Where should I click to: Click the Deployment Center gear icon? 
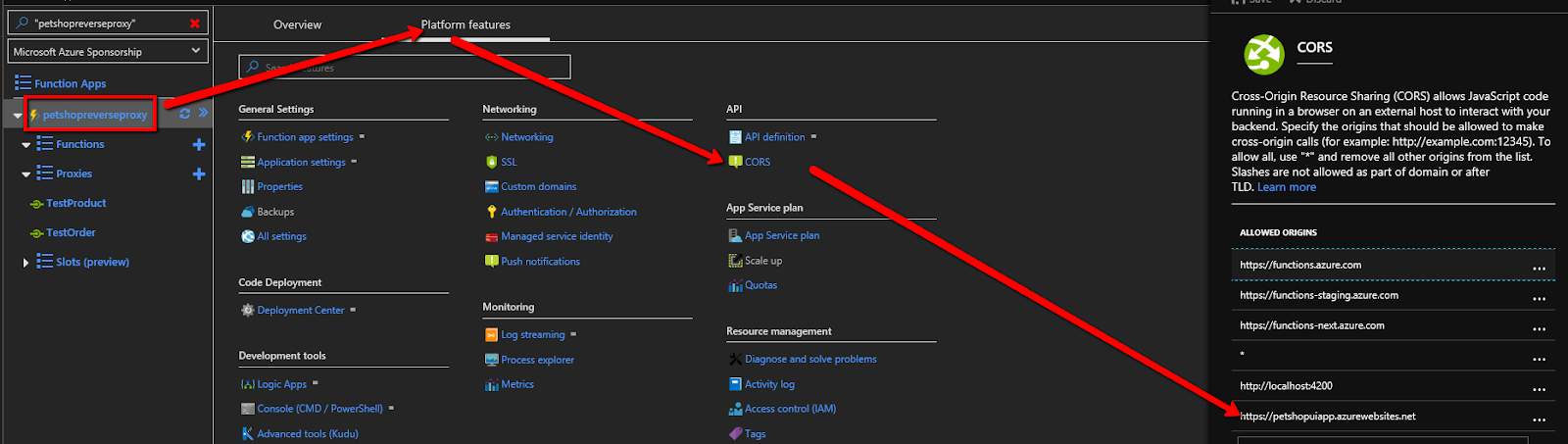248,310
